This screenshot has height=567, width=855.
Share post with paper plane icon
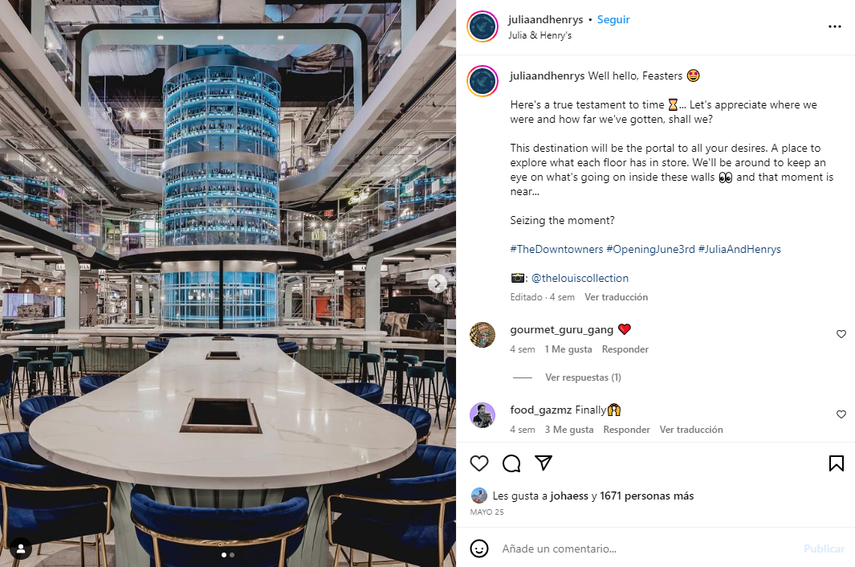[543, 463]
